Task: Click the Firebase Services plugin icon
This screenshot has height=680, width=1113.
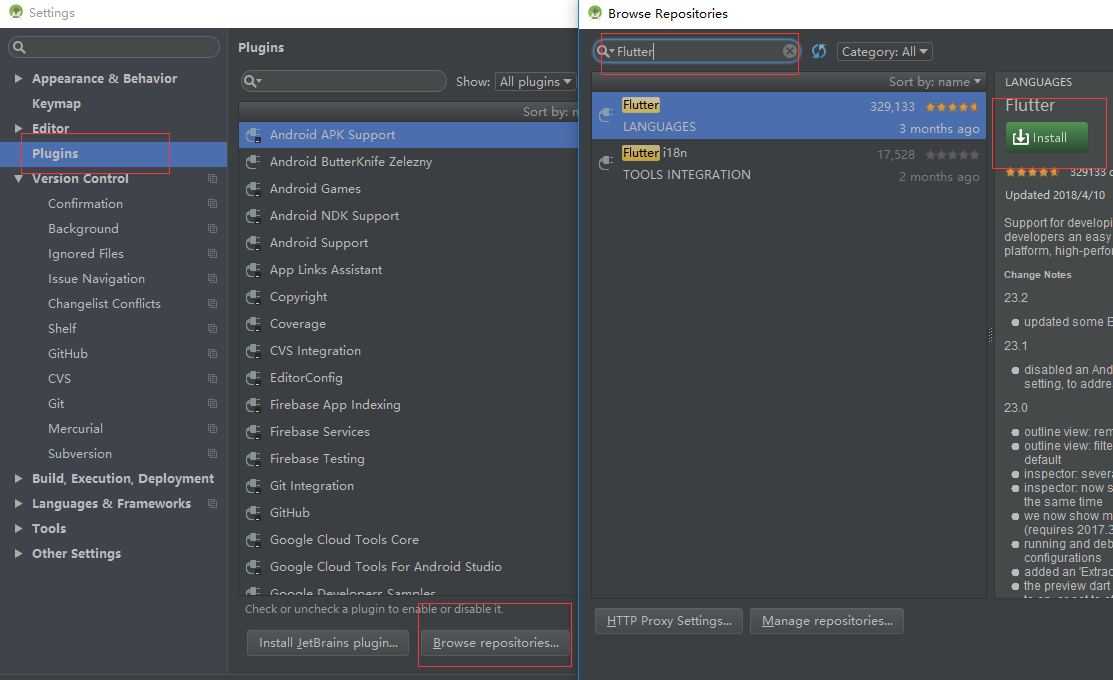Action: (253, 432)
